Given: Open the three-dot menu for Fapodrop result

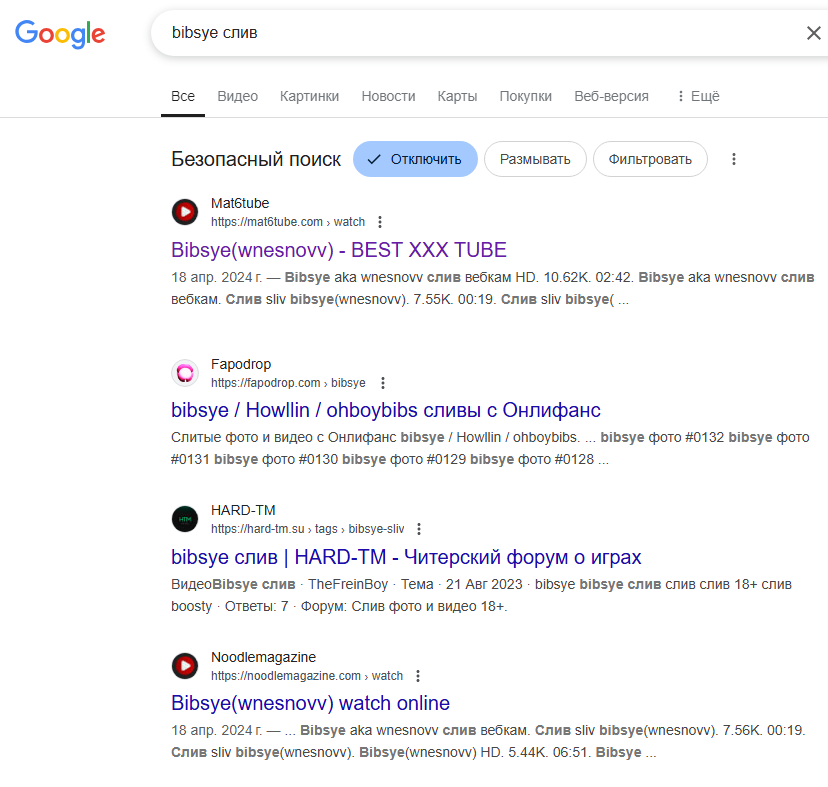Looking at the screenshot, I should pos(383,383).
